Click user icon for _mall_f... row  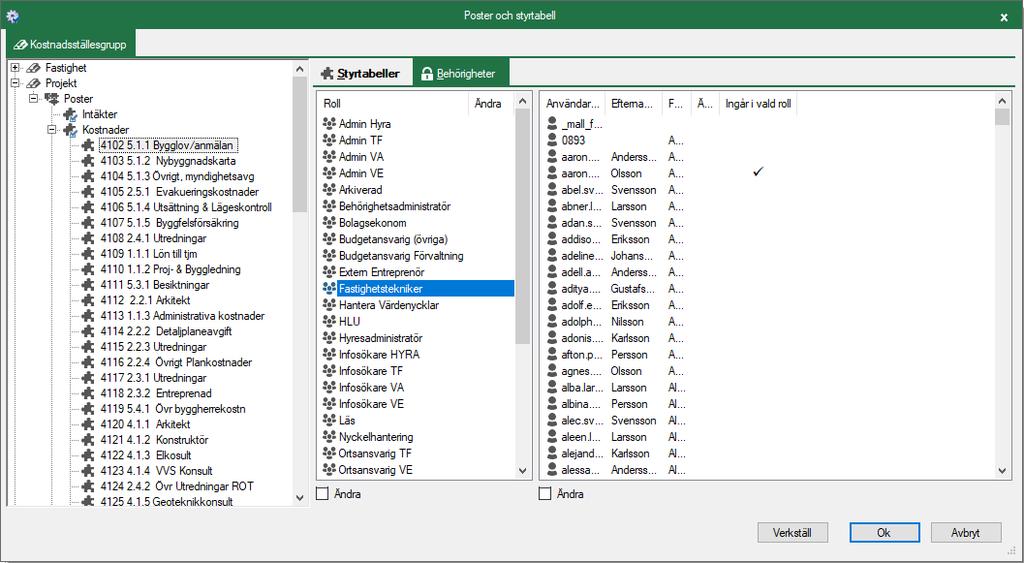552,123
